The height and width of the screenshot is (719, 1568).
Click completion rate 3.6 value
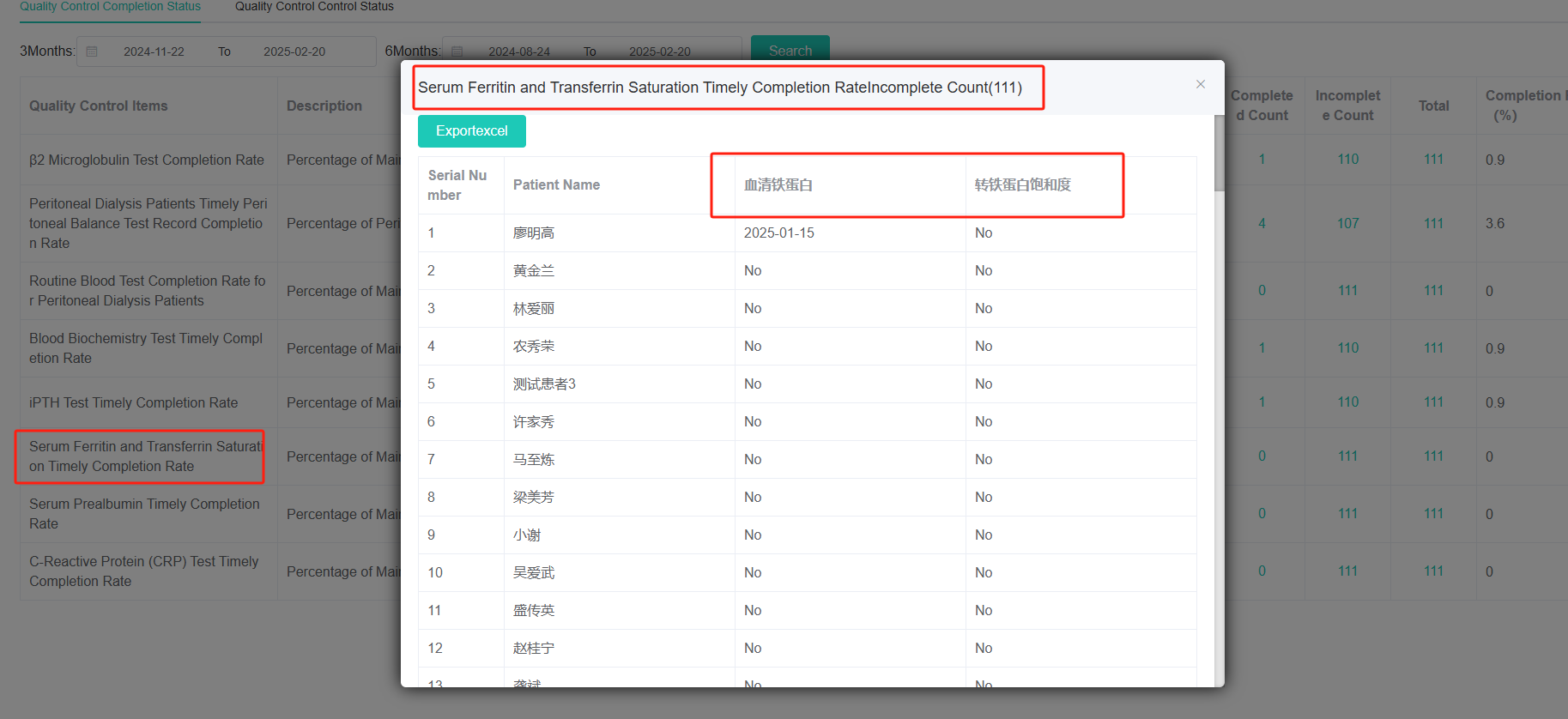(x=1495, y=223)
